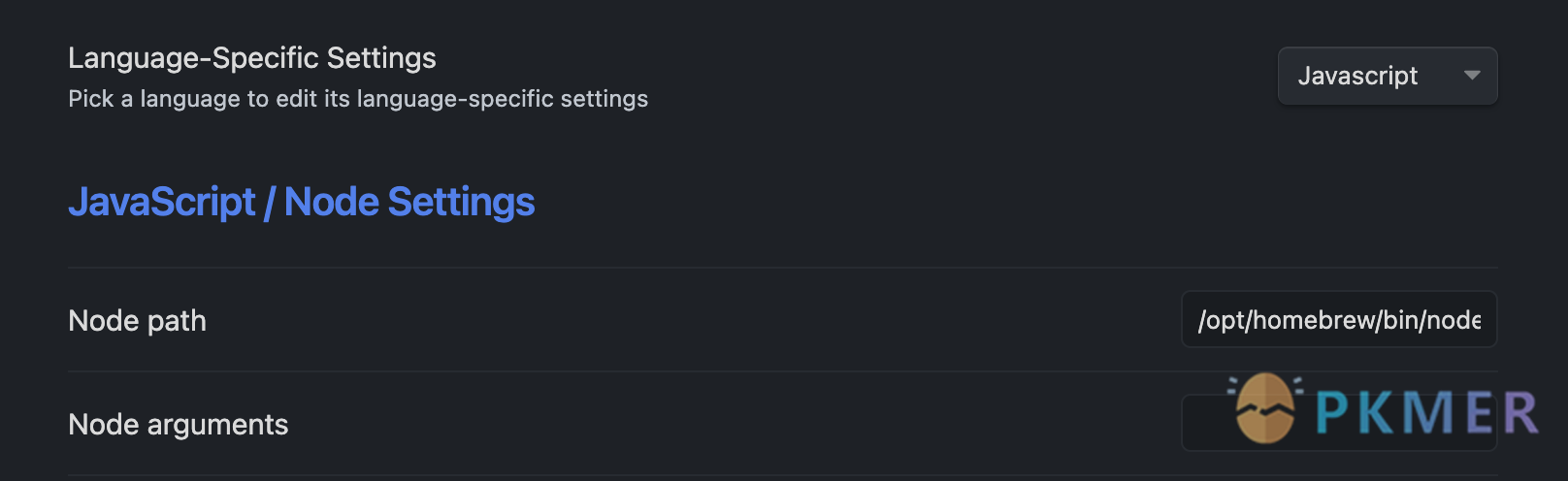Screen dimensions: 1568x481
Task: Focus the Node arguments input field
Action: (1205, 424)
